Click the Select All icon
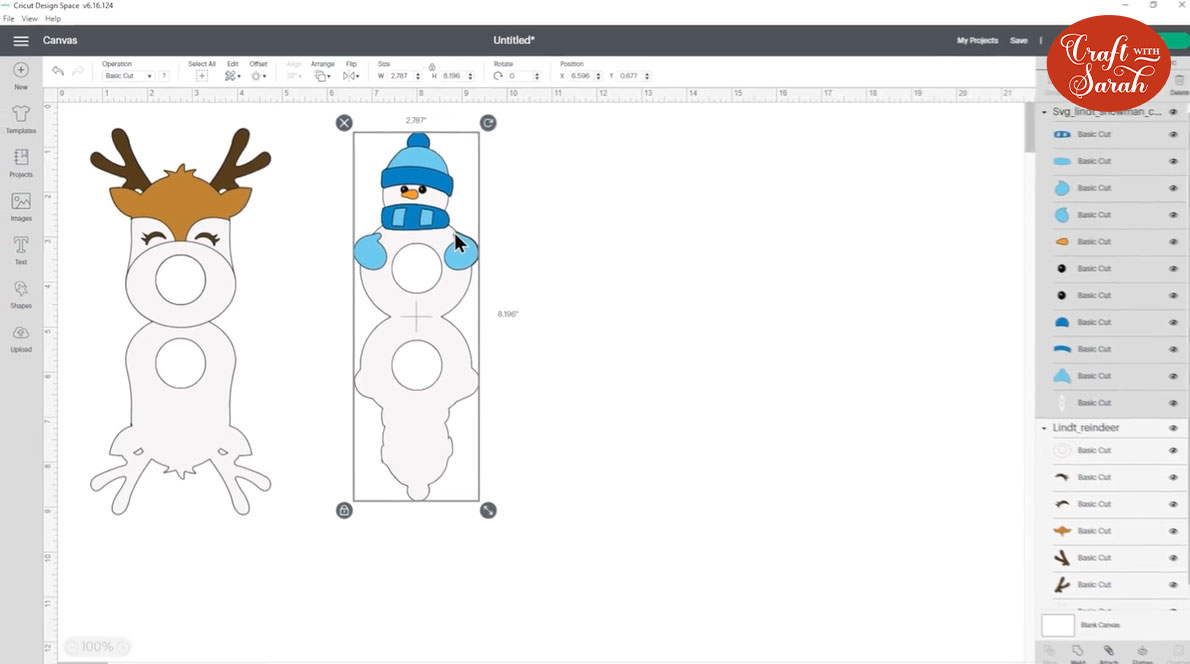This screenshot has height=664, width=1190. [x=201, y=76]
